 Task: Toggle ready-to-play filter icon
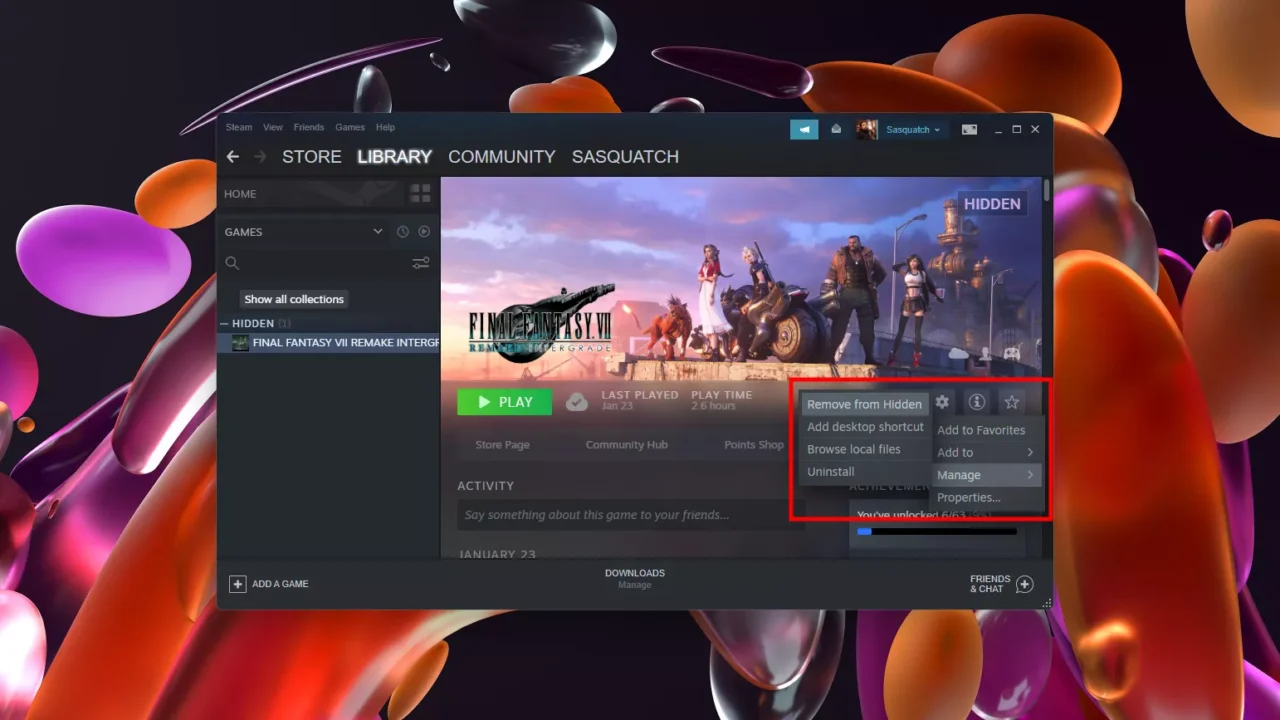pyautogui.click(x=424, y=232)
